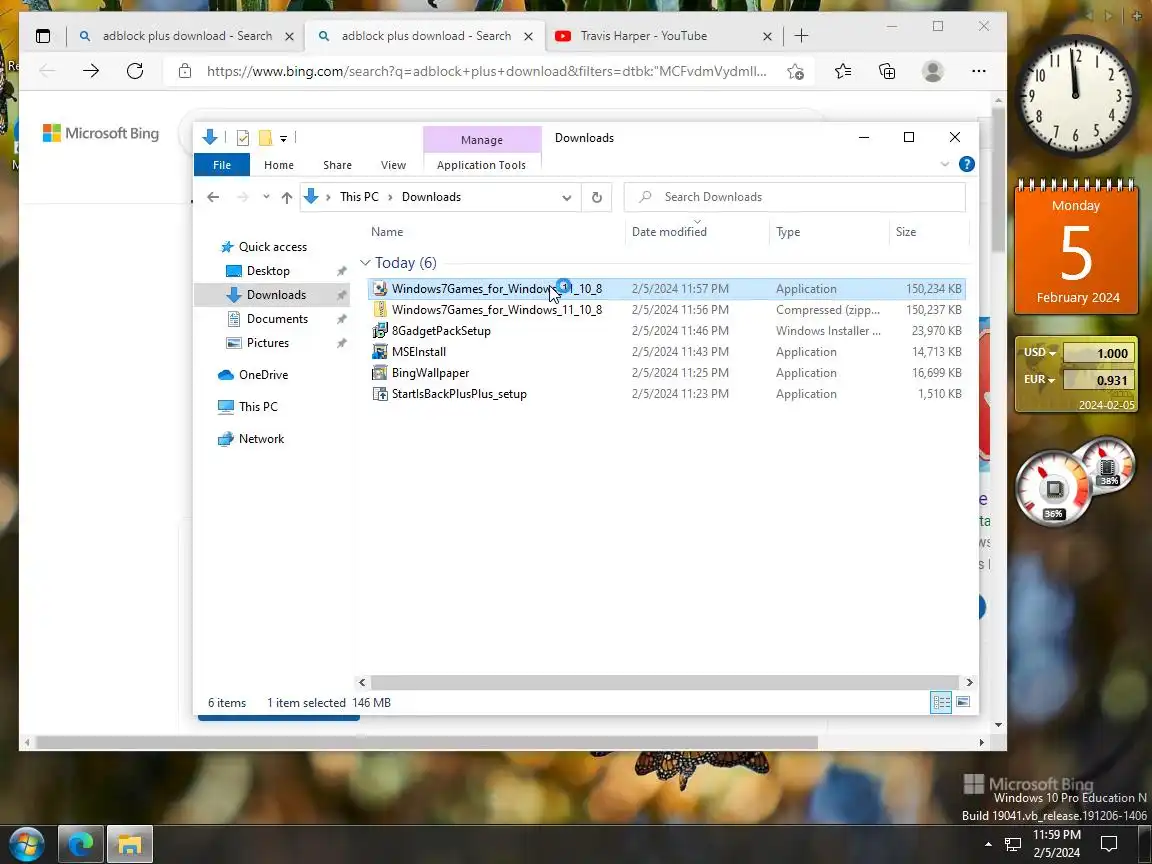
Task: Open Microsoft Edge from the taskbar
Action: 81,844
